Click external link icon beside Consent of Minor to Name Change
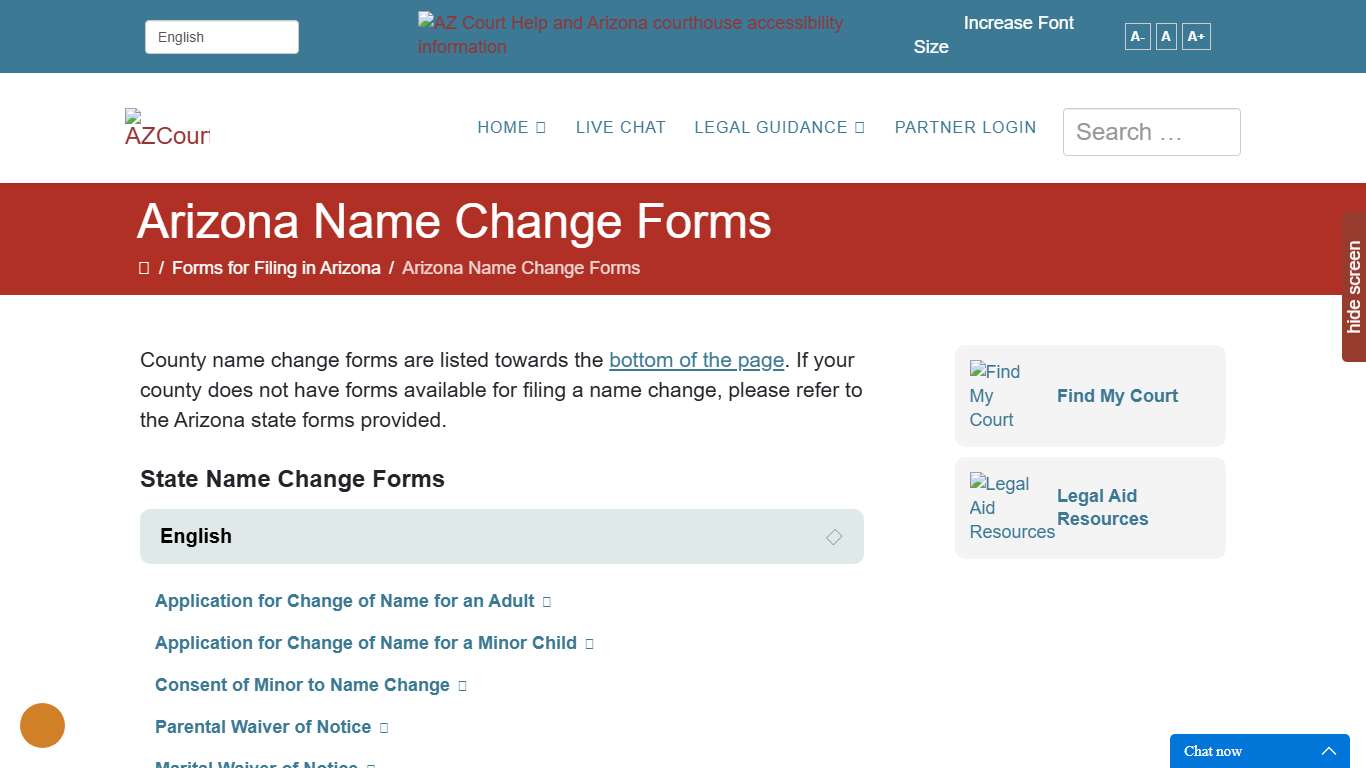The height and width of the screenshot is (768, 1366). [462, 686]
